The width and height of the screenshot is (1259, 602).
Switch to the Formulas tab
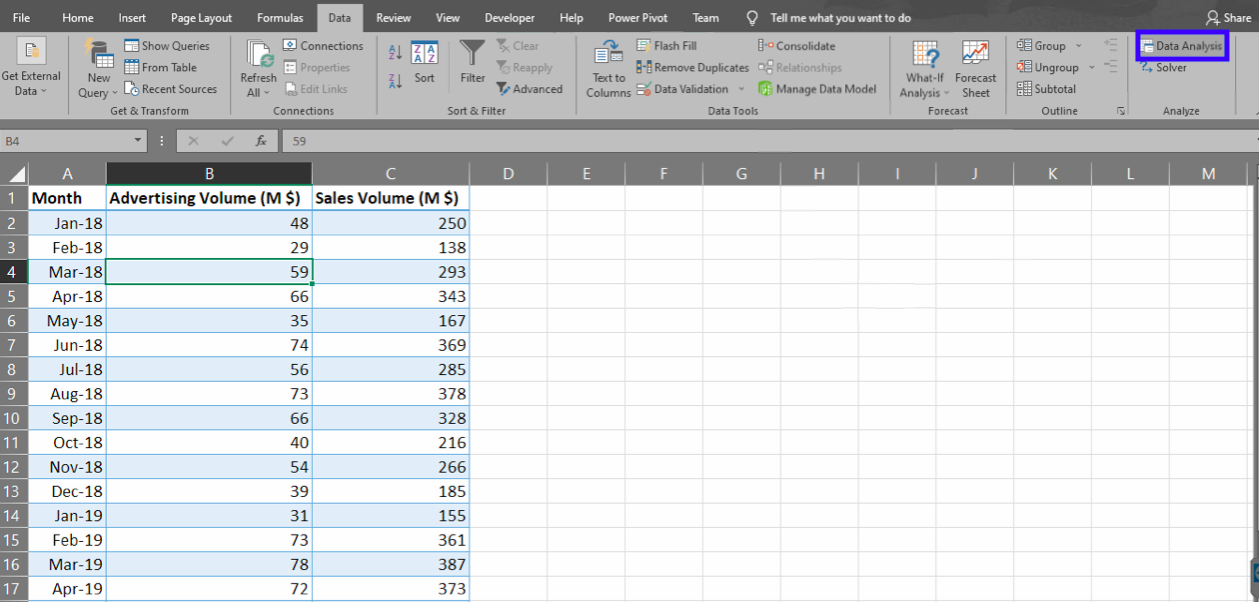tap(280, 18)
